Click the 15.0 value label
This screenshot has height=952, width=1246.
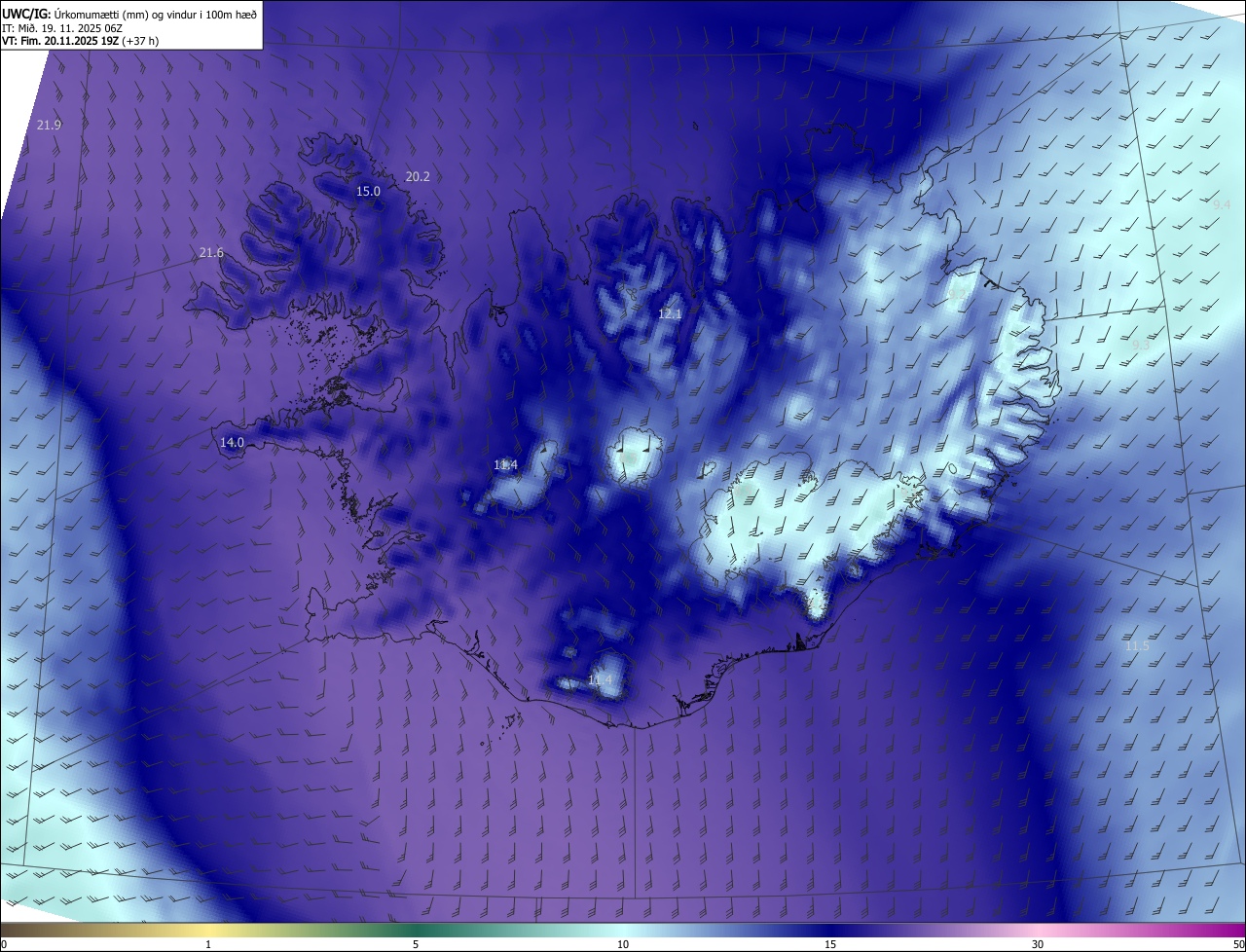point(368,191)
